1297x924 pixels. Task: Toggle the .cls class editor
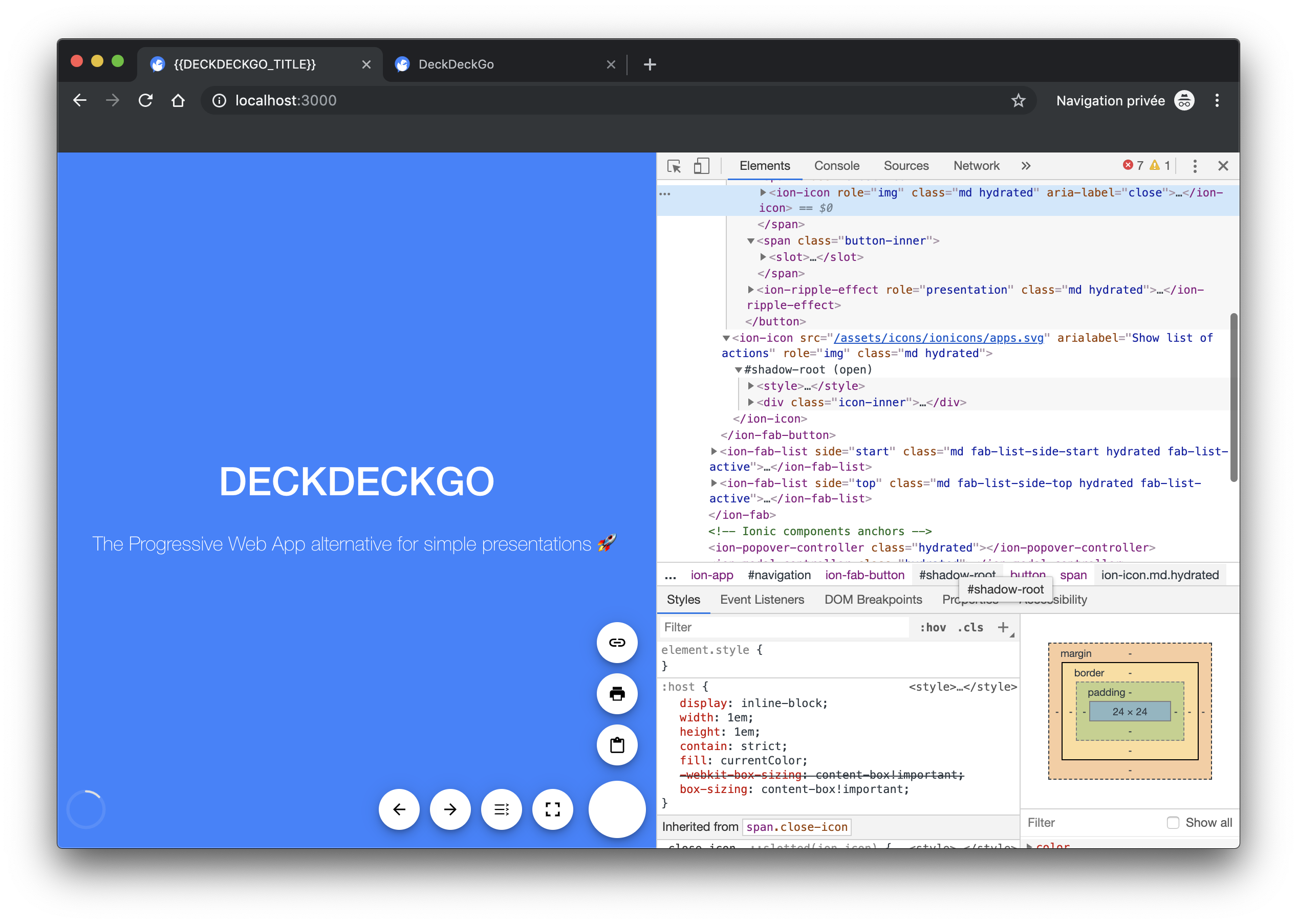pyautogui.click(x=971, y=627)
